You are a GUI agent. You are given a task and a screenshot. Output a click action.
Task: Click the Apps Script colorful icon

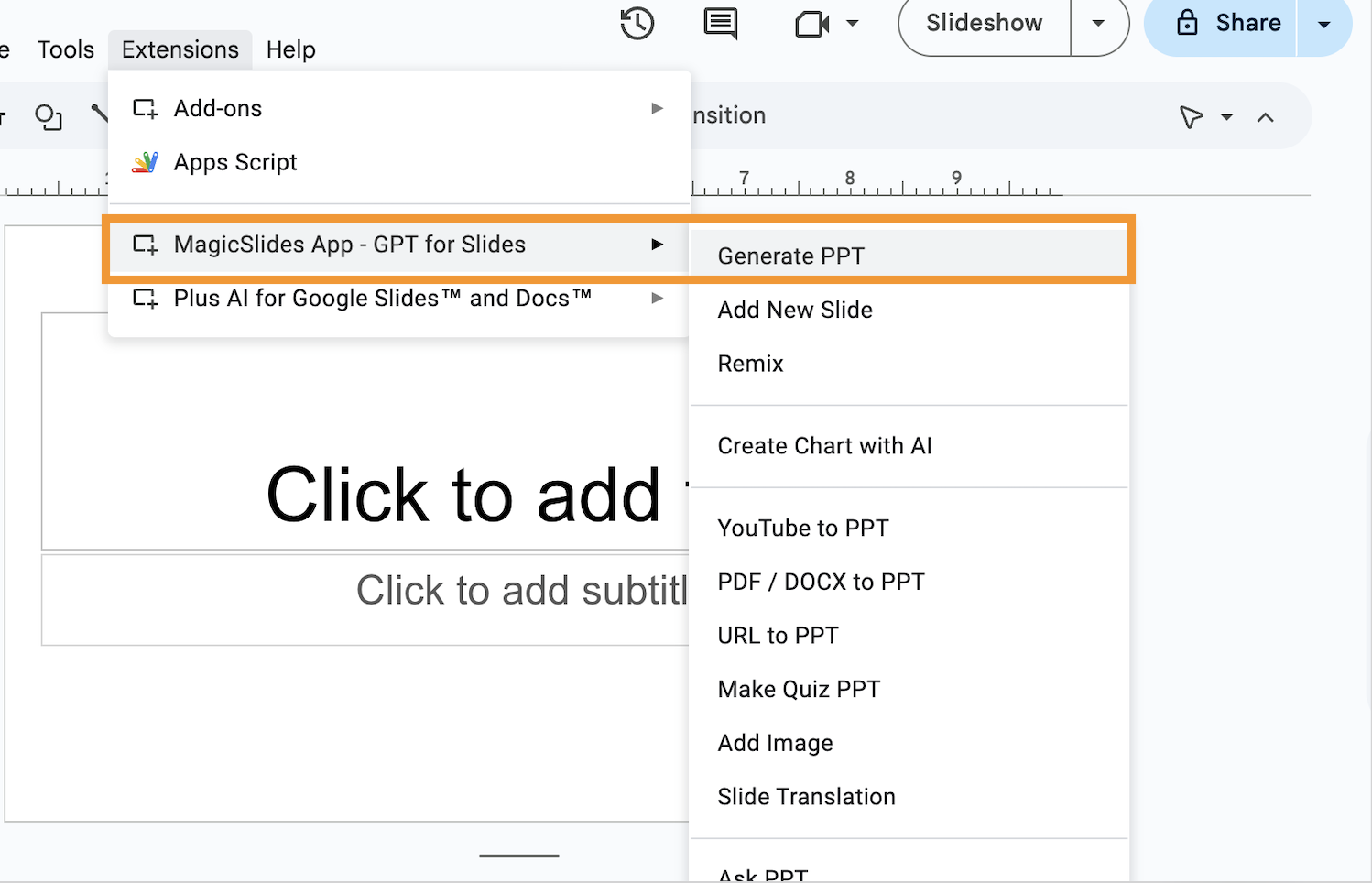click(x=145, y=162)
